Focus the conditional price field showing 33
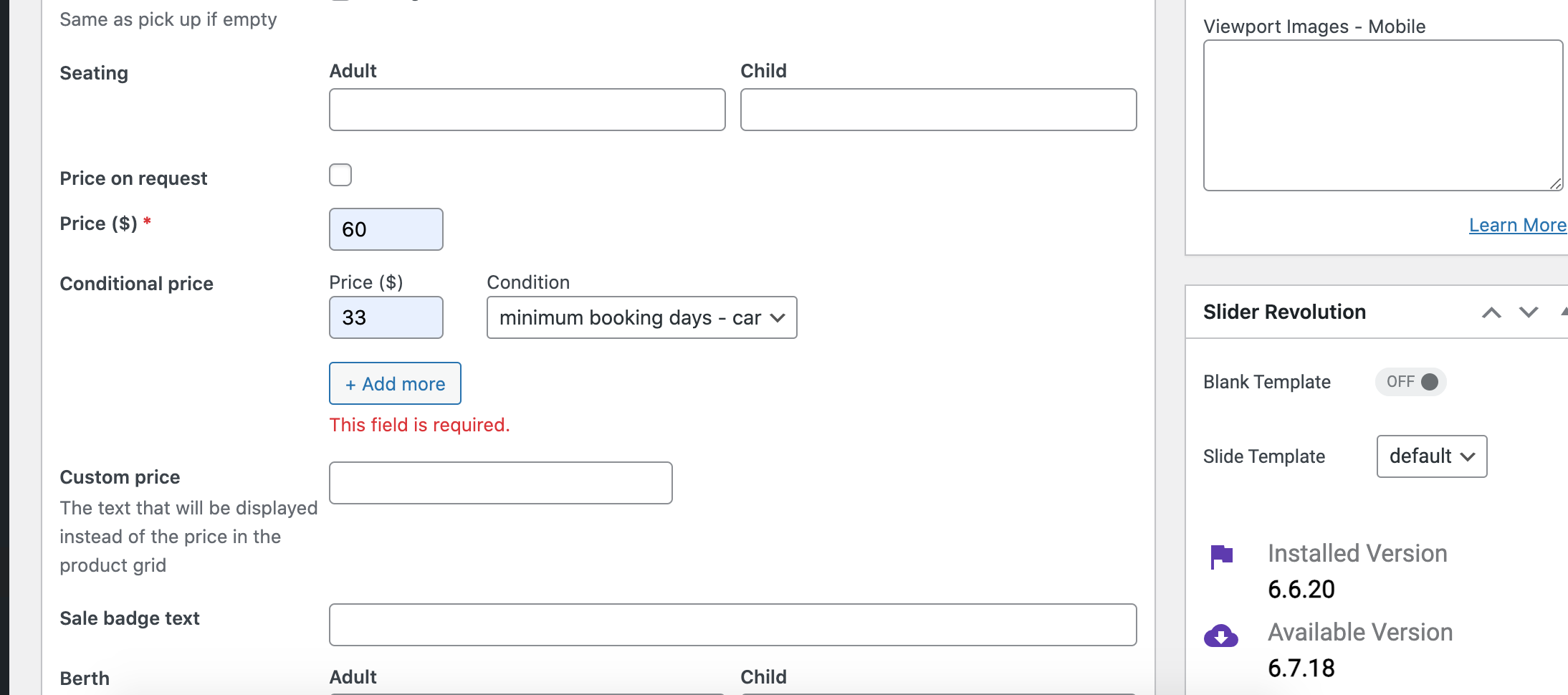The width and height of the screenshot is (1568, 695). click(386, 317)
